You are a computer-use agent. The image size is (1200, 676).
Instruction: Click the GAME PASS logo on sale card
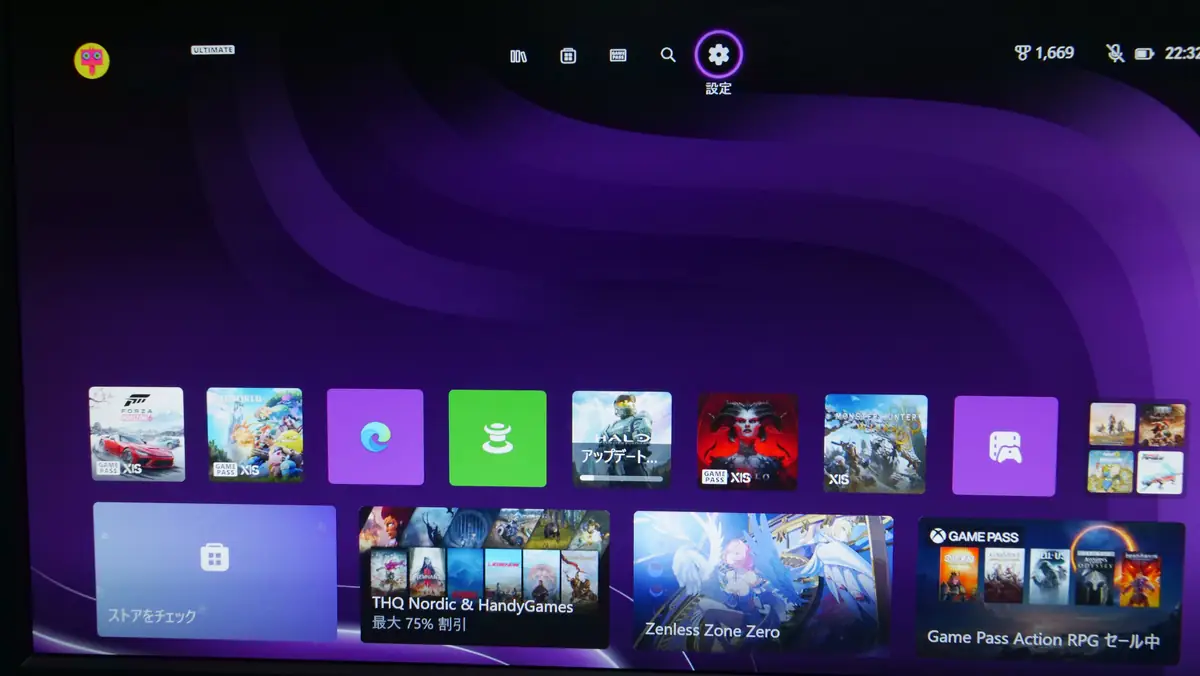pos(974,536)
